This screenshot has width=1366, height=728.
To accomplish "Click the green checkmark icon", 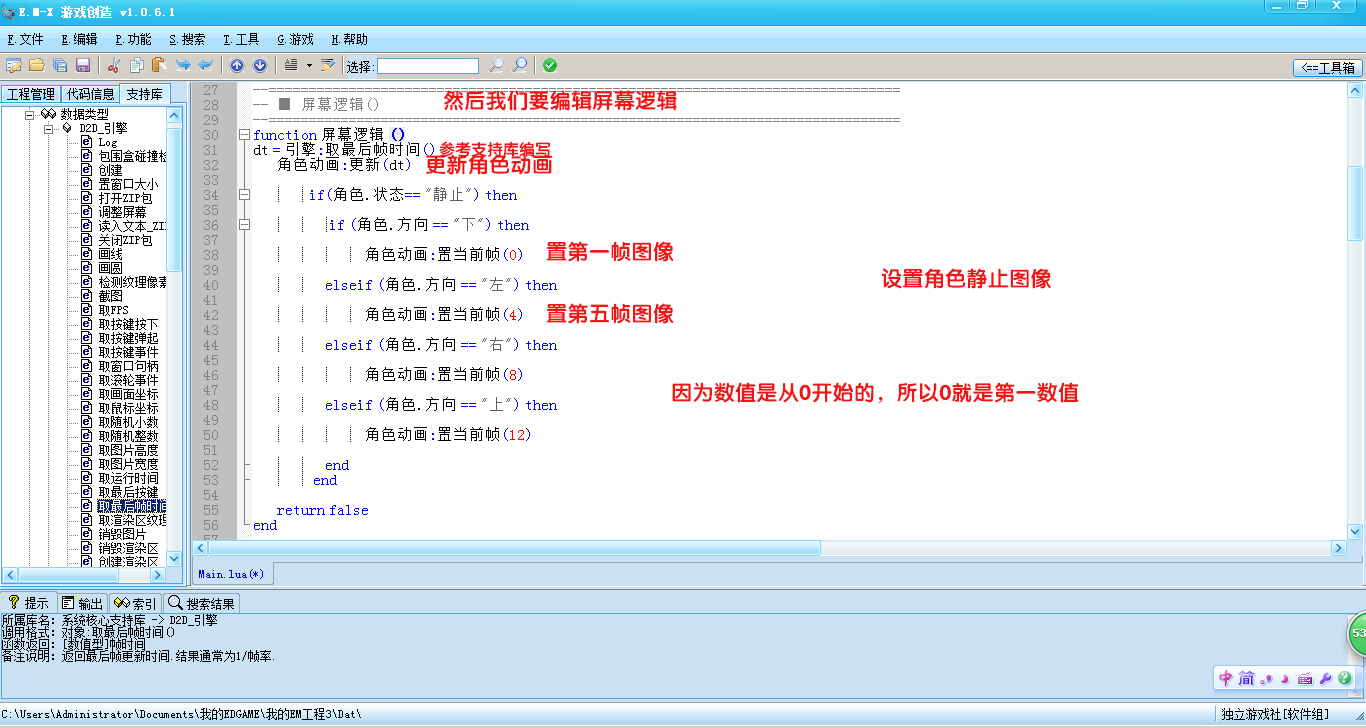I will 550,66.
